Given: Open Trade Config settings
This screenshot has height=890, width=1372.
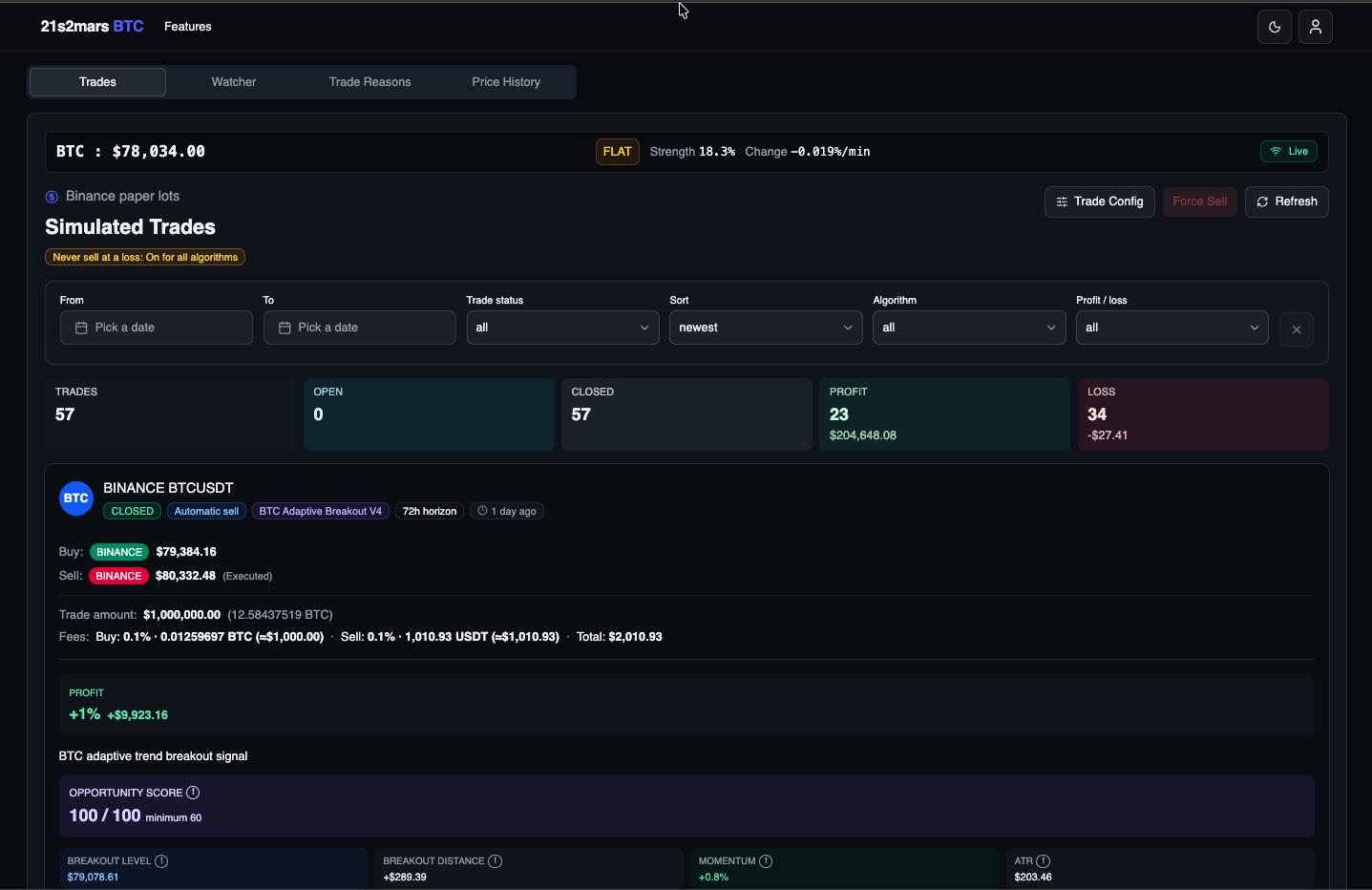Looking at the screenshot, I should (1100, 201).
